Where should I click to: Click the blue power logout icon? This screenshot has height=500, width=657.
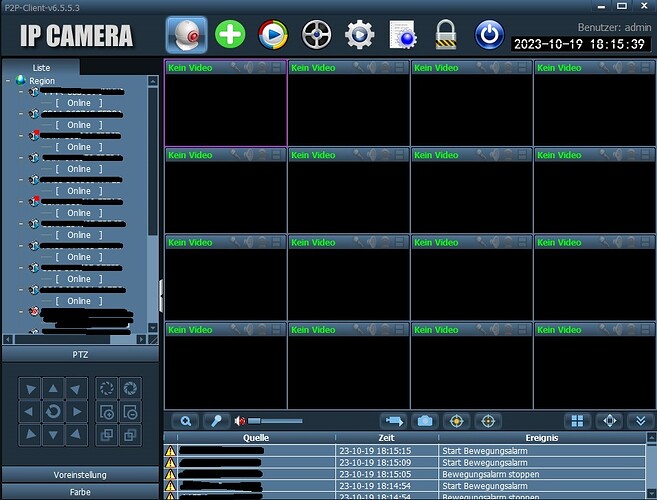coord(489,35)
